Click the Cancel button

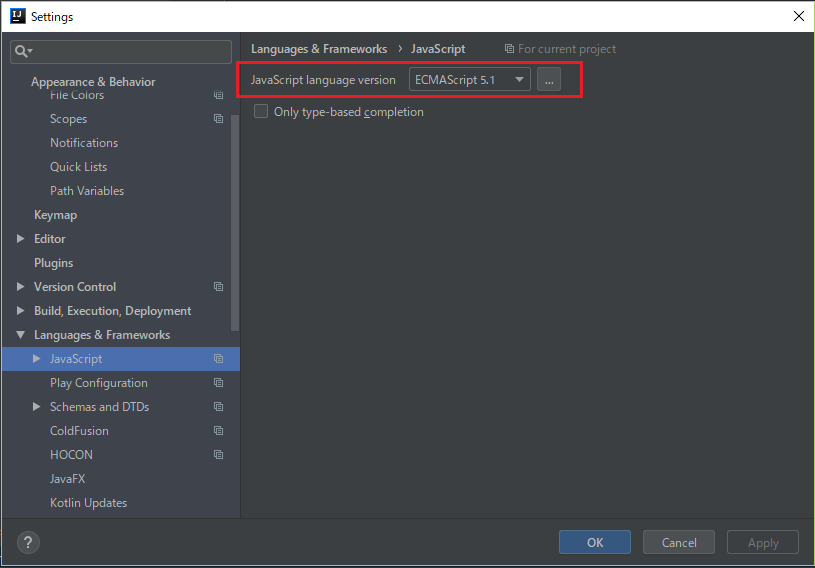pos(679,543)
